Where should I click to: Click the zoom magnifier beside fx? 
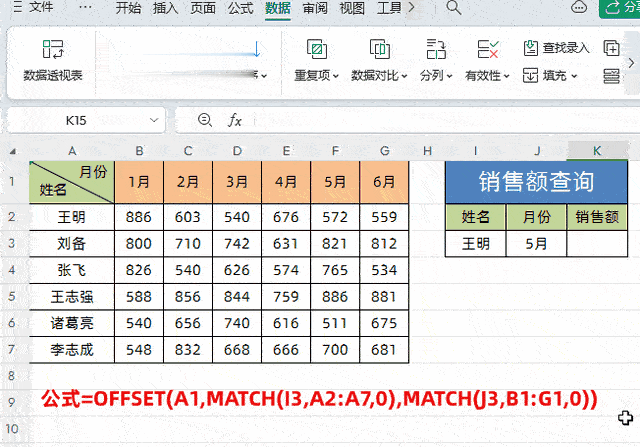click(204, 120)
